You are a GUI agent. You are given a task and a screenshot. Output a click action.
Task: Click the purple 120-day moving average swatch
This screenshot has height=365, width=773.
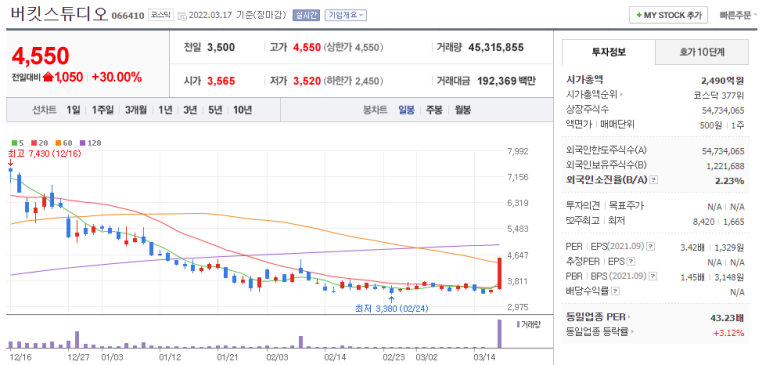coord(82,143)
